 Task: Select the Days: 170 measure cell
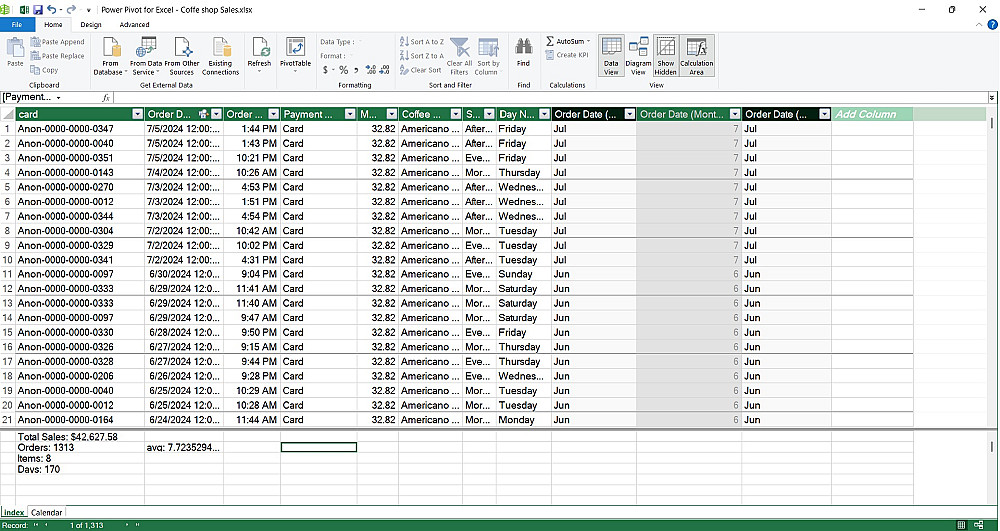(80, 469)
